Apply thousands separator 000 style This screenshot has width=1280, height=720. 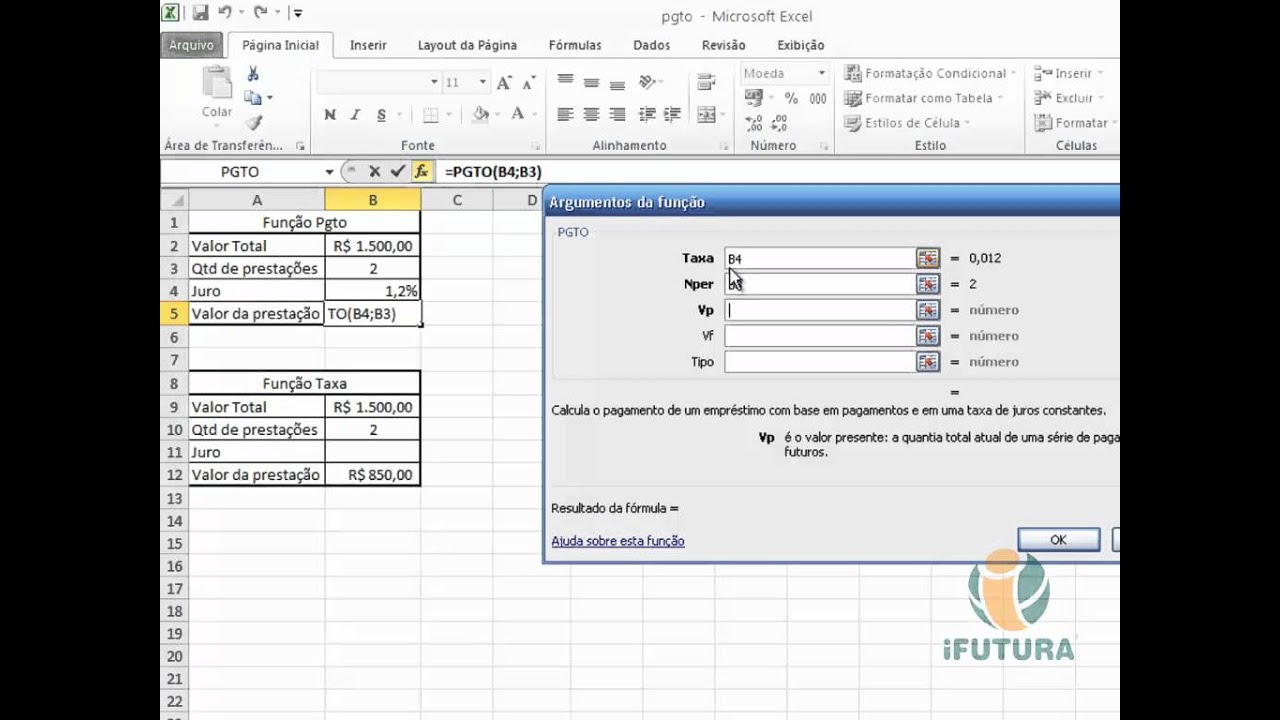click(818, 98)
